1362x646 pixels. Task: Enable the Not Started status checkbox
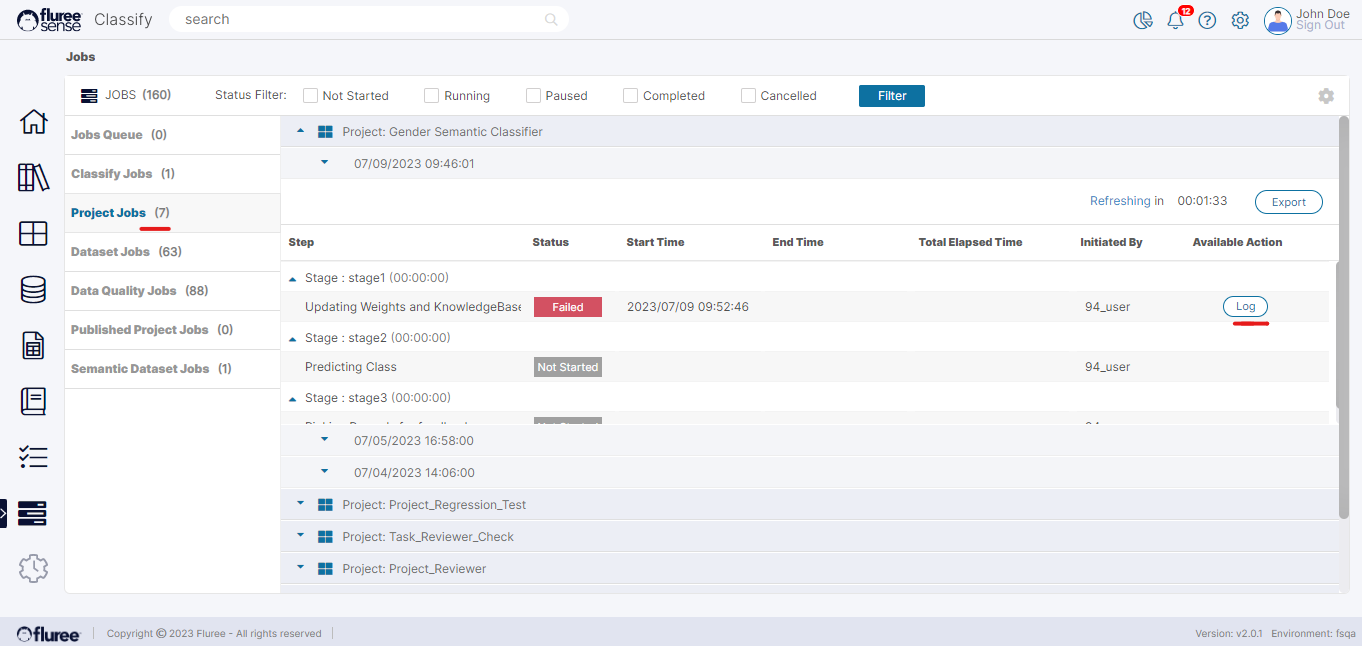coord(311,96)
